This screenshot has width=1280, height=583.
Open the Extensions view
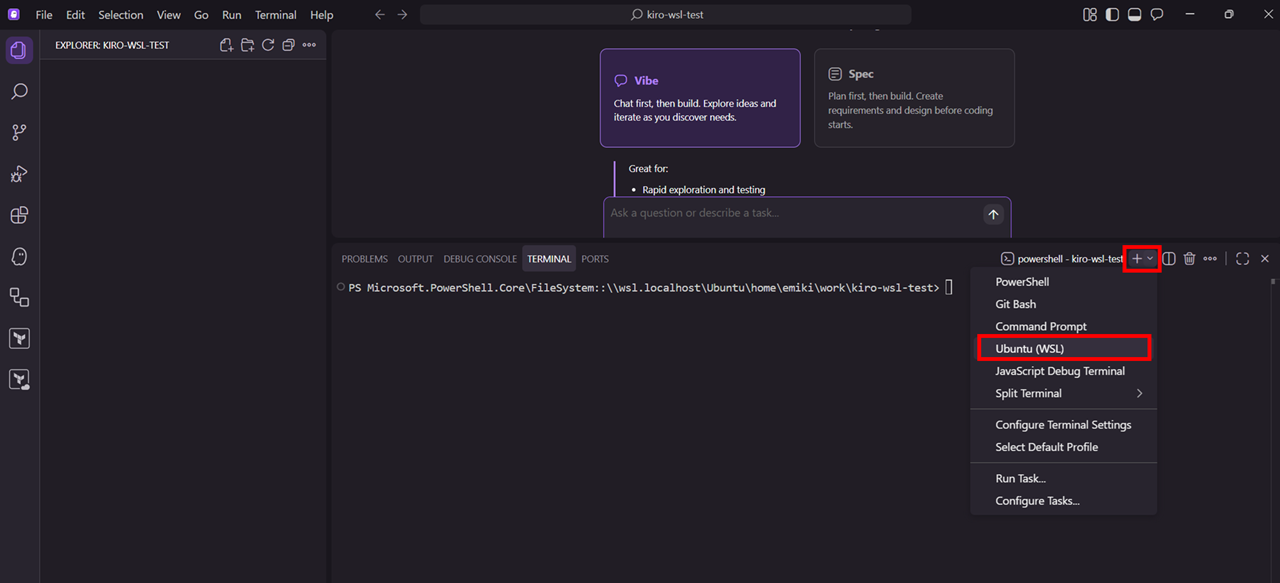(x=19, y=215)
